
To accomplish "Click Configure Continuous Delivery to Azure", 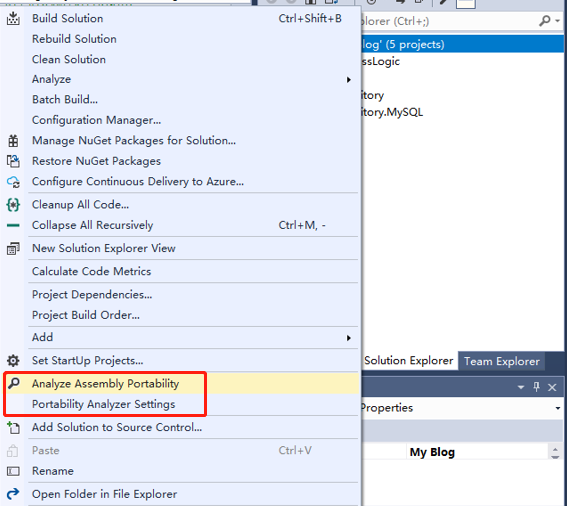I will [x=181, y=182].
